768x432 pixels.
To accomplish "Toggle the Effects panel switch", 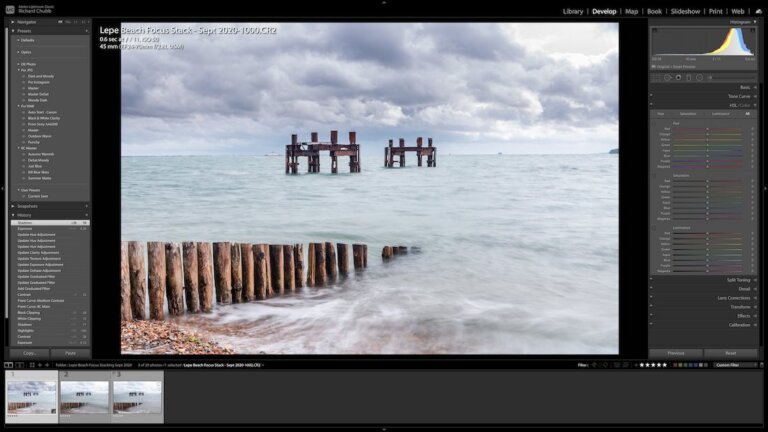I will pos(651,314).
